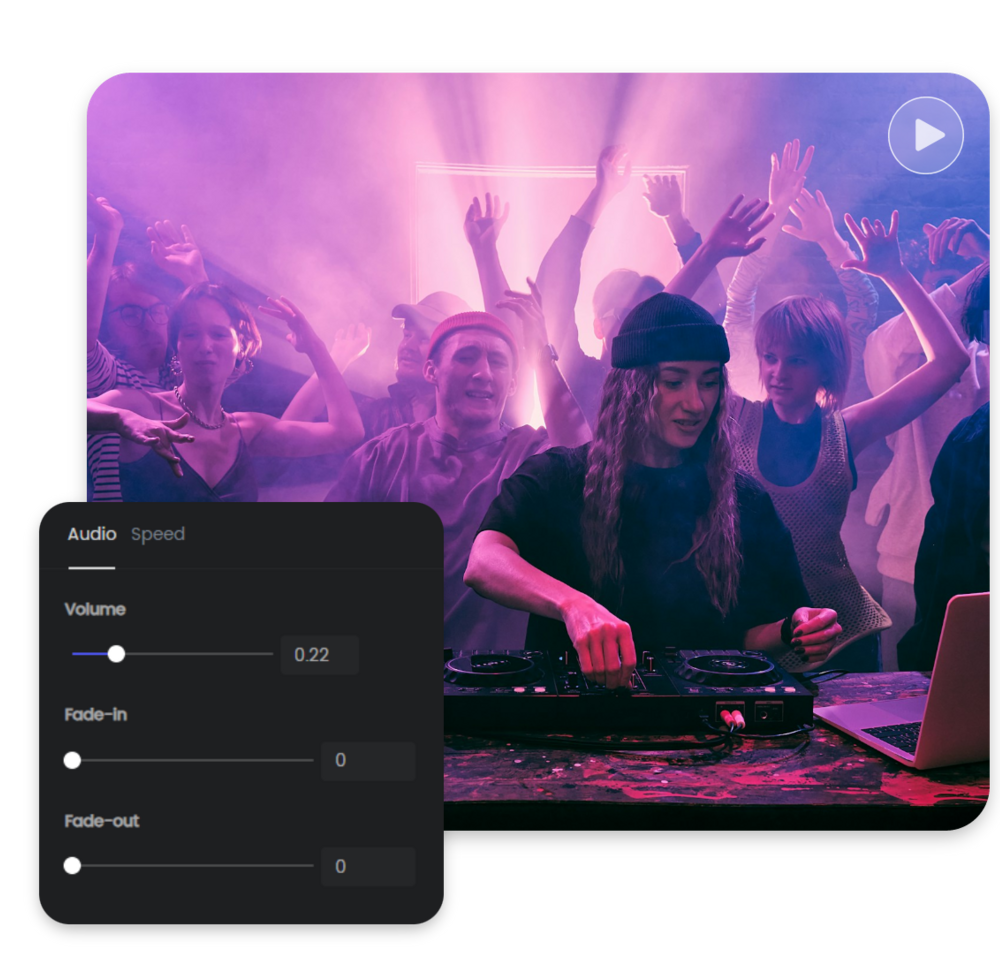Click the Fade-out label text

[x=100, y=821]
